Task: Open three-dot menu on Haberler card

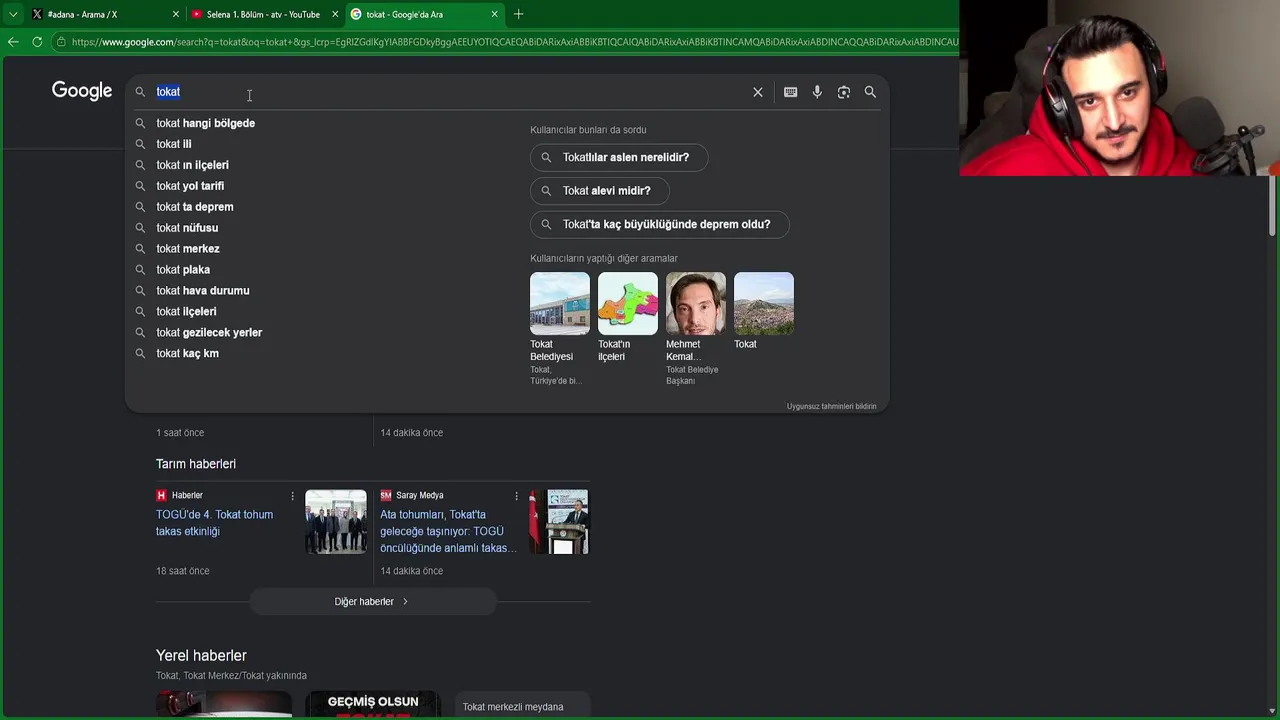Action: pyautogui.click(x=292, y=496)
